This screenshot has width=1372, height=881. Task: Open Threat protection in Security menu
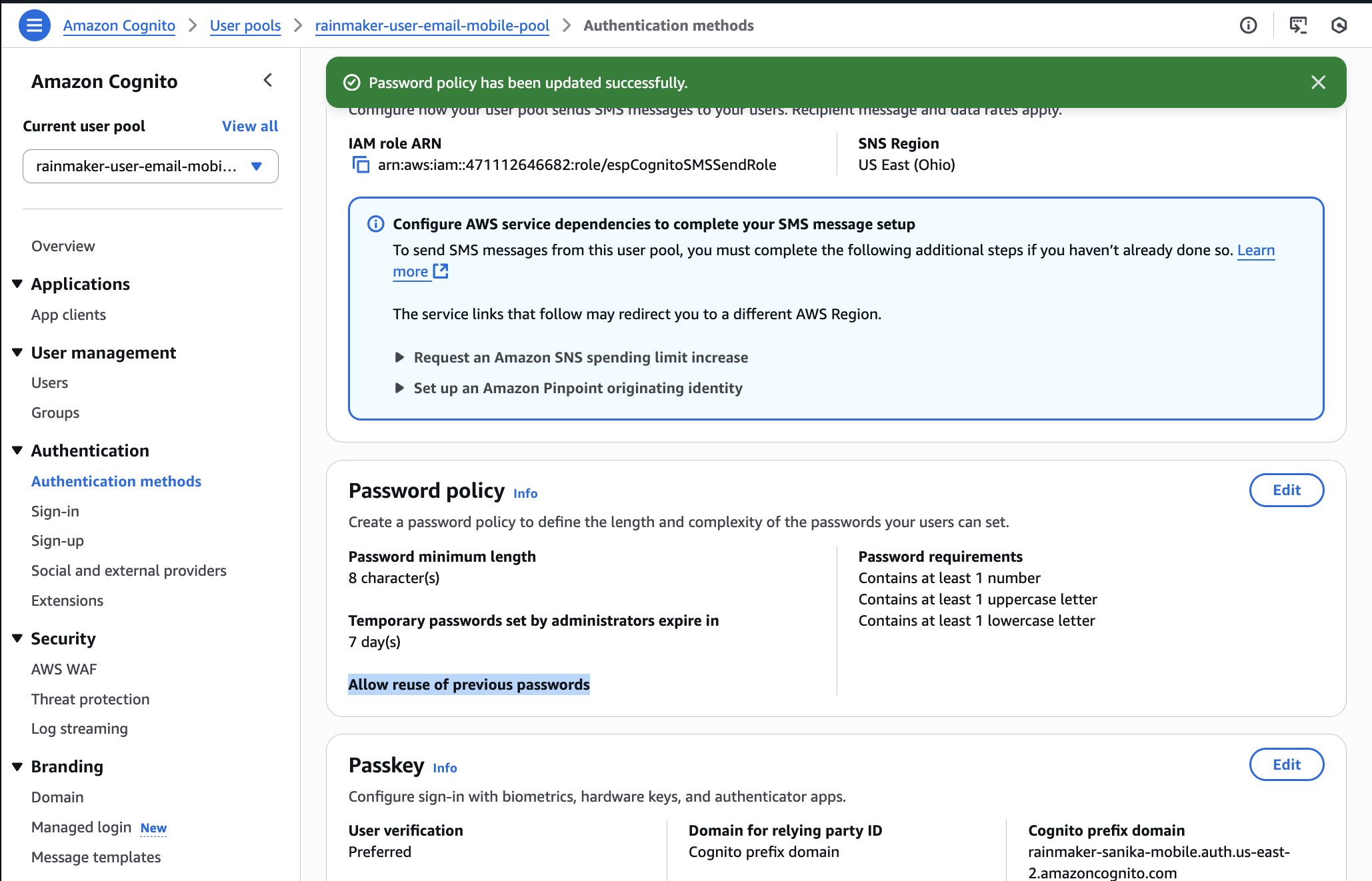click(x=90, y=698)
